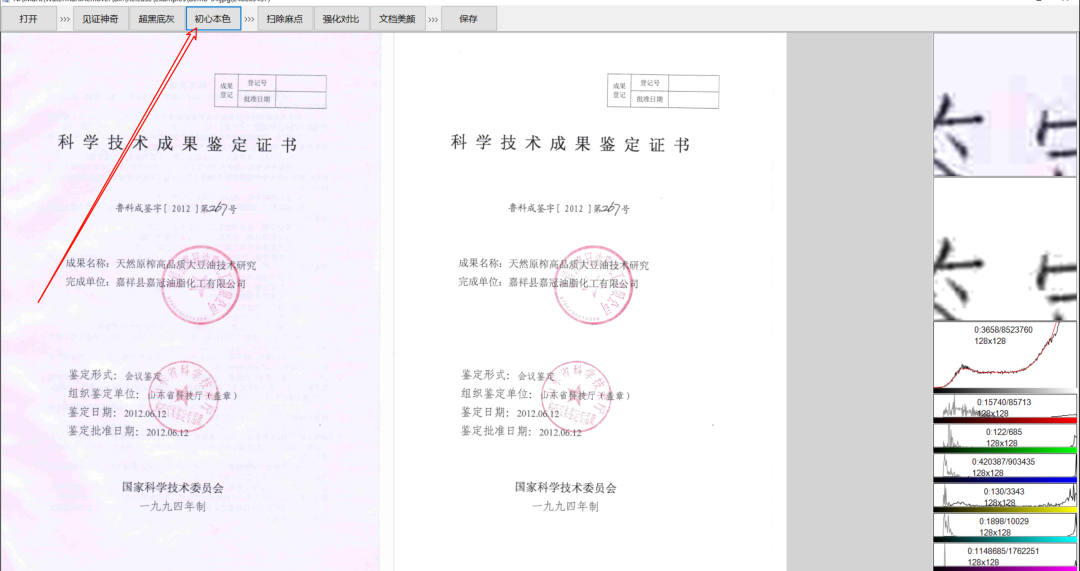Apply the 扫除麻点 noise removal button
Image resolution: width=1080 pixels, height=571 pixels.
pos(285,19)
